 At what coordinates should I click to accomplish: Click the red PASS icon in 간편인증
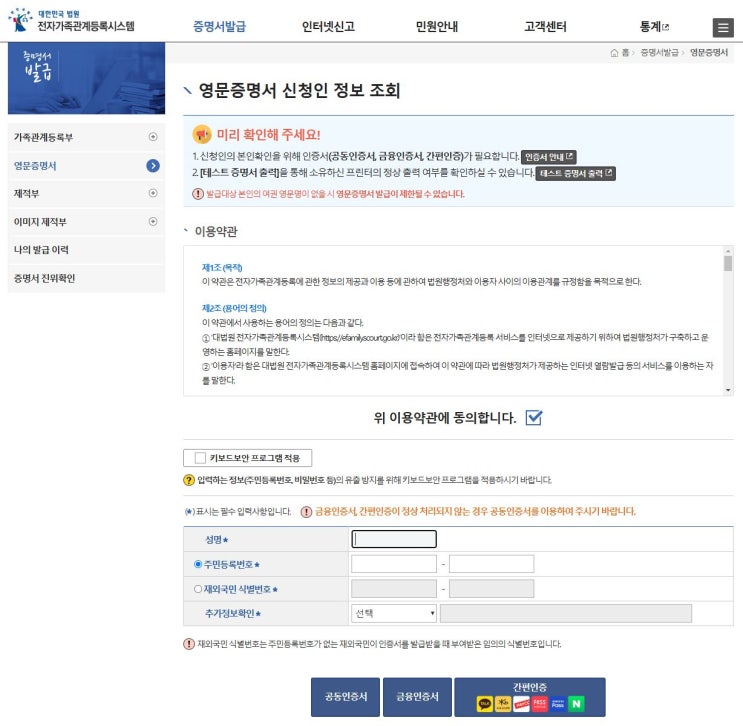[540, 704]
